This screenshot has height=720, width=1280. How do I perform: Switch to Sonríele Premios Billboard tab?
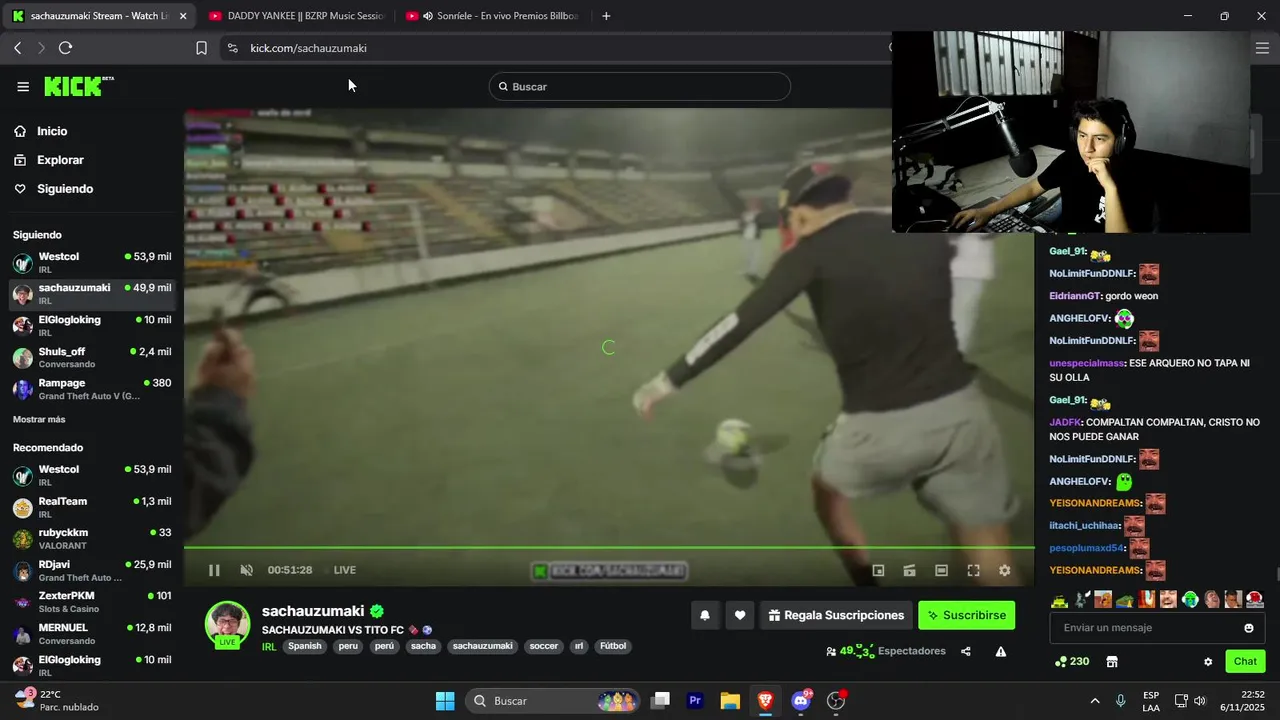tap(494, 16)
